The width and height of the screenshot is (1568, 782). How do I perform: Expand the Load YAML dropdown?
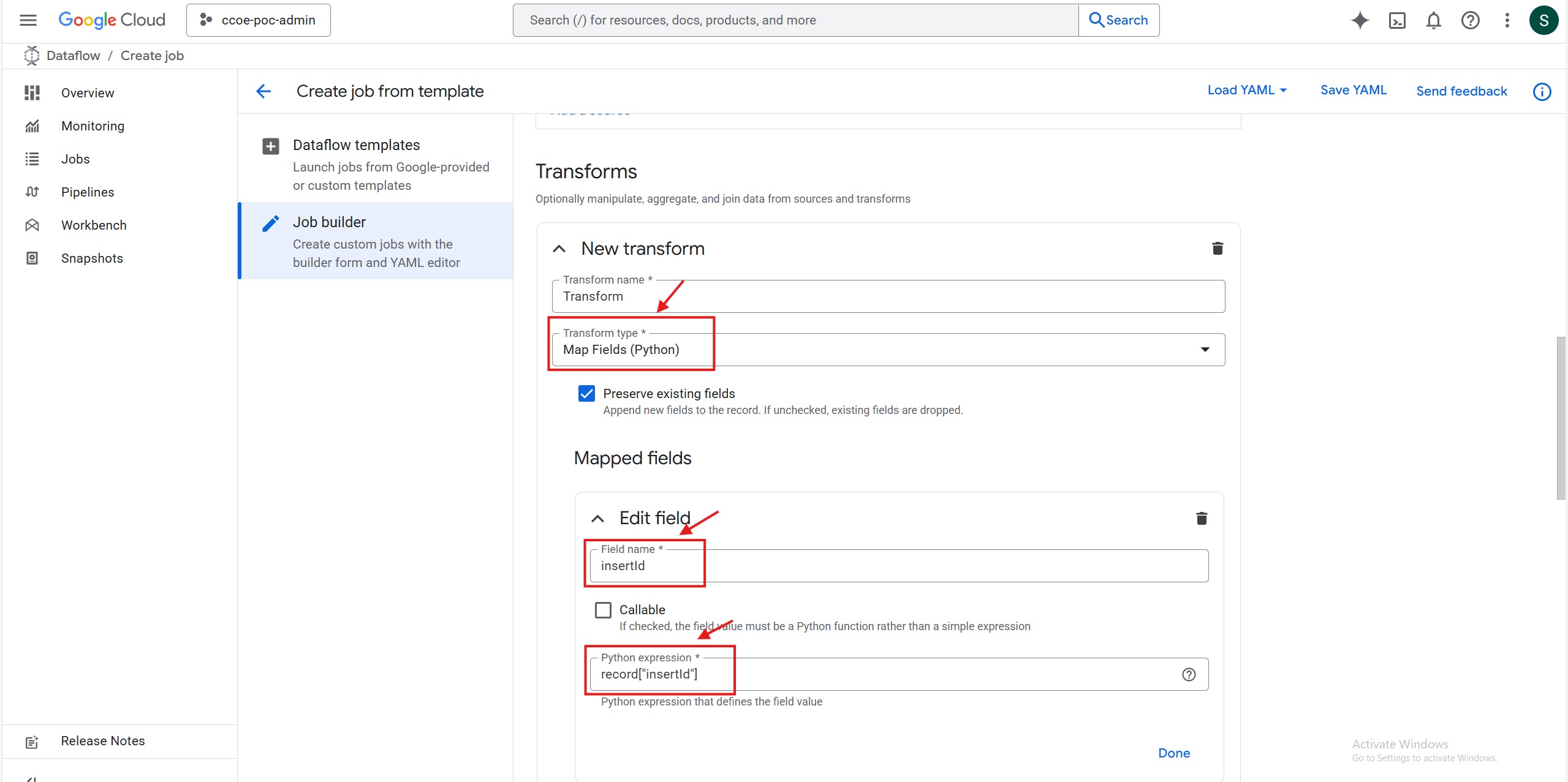[1247, 90]
